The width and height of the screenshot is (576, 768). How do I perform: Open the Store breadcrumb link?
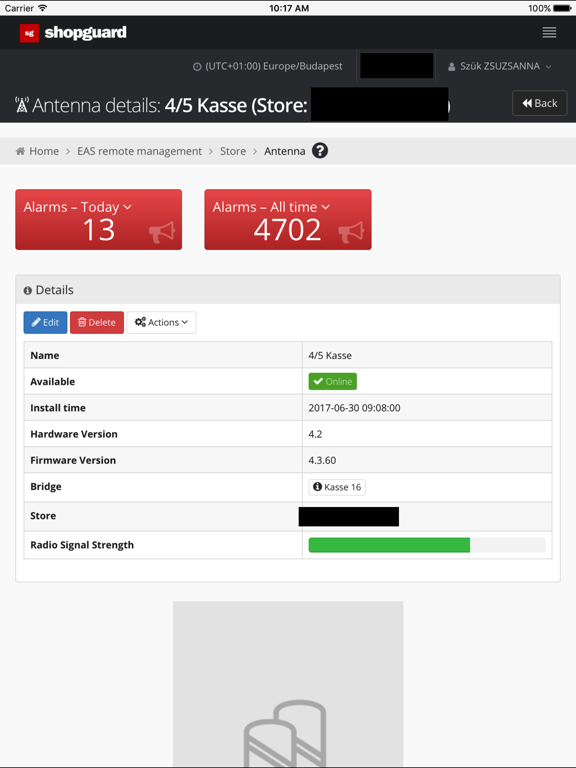(x=233, y=151)
